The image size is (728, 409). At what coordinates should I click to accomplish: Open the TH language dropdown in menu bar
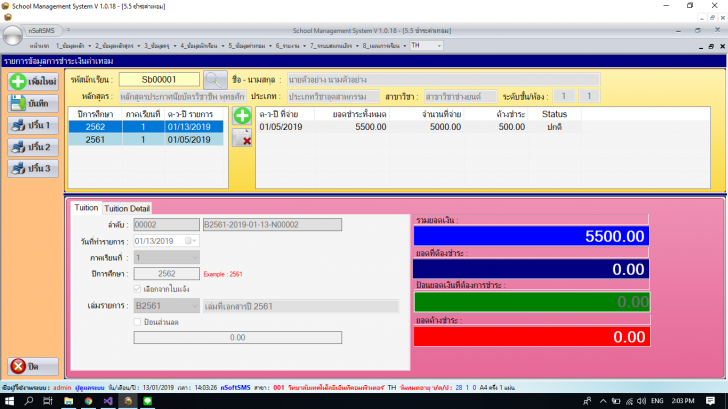pos(439,45)
